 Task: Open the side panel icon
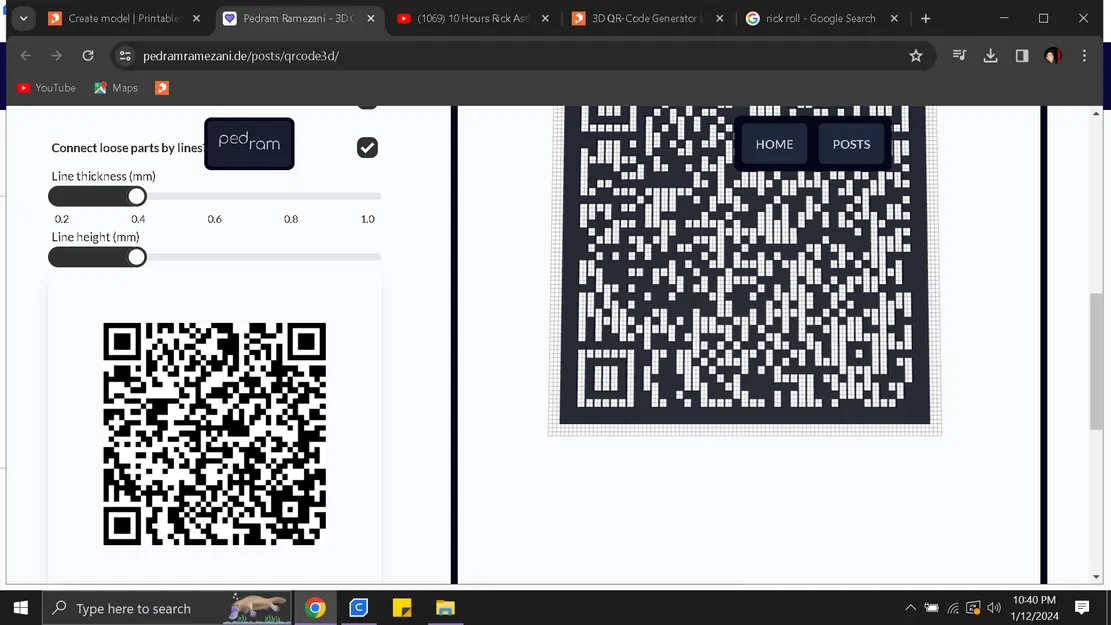[1022, 56]
